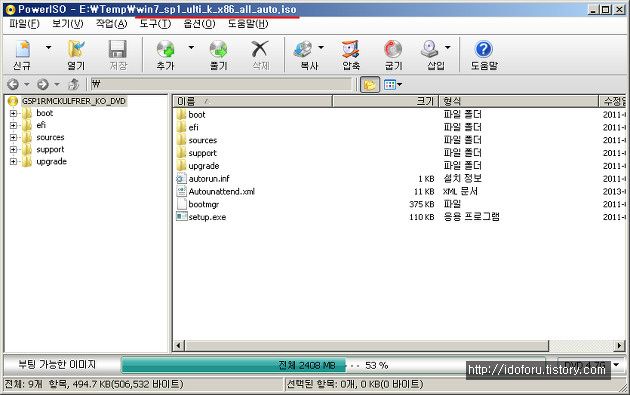This screenshot has height=395, width=630.
Task: Sort by 크기 column header
Action: [x=385, y=101]
